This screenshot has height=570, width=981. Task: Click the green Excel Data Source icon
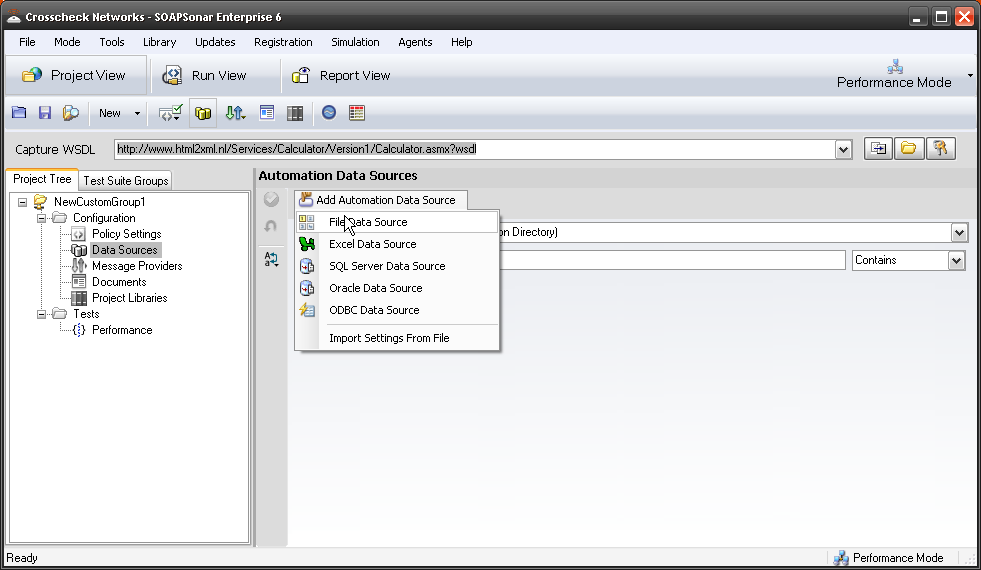click(307, 244)
